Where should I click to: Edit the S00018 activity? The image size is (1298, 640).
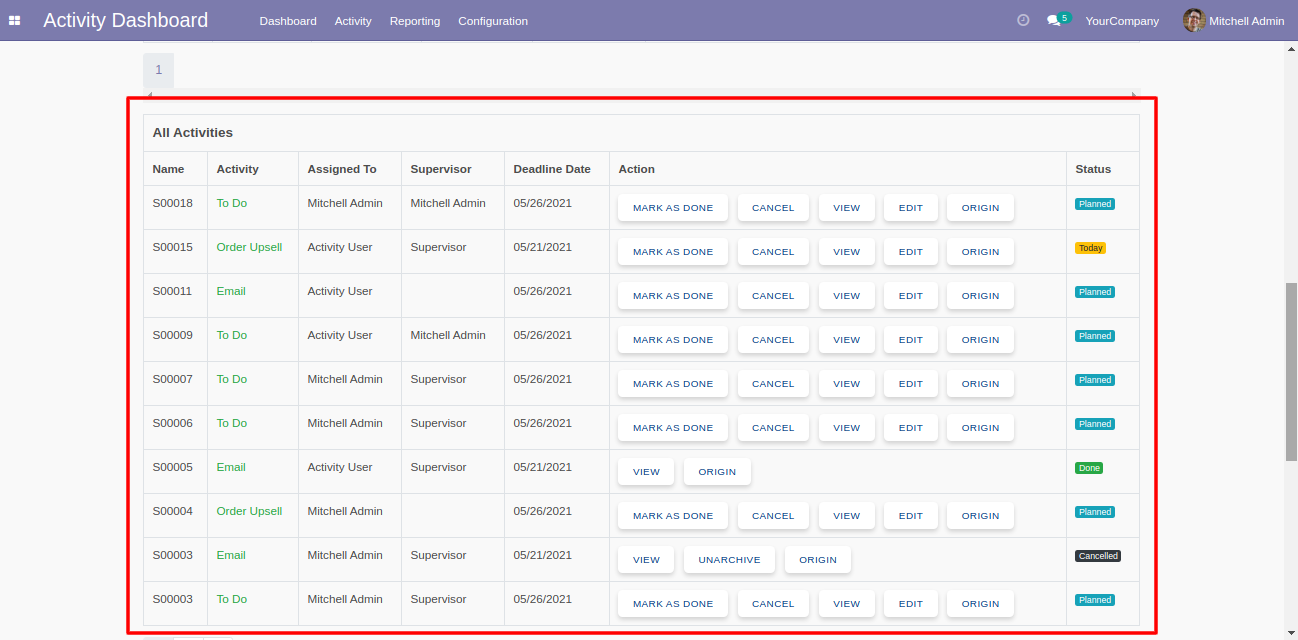click(x=911, y=208)
